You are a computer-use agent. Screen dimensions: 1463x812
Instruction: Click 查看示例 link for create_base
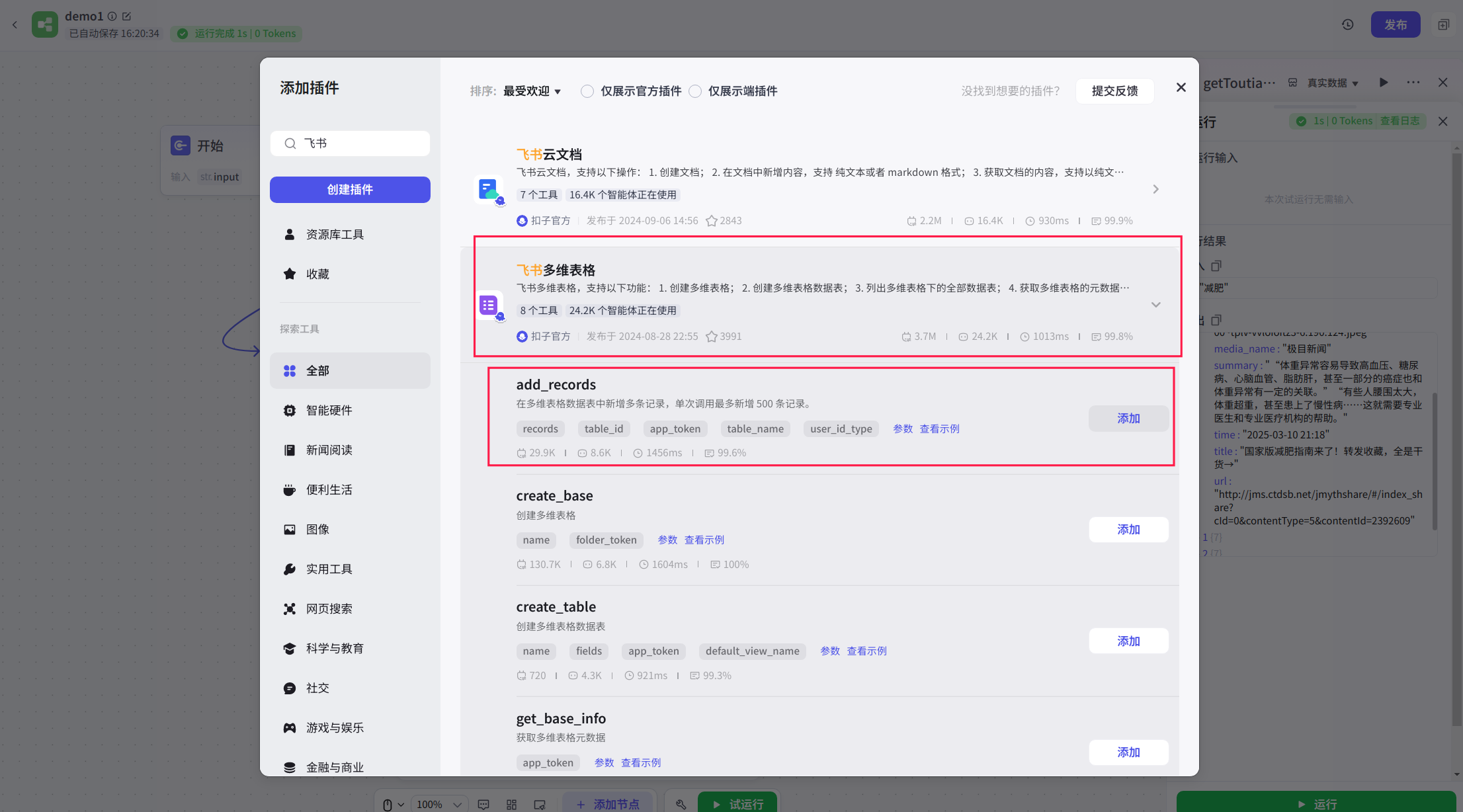704,540
